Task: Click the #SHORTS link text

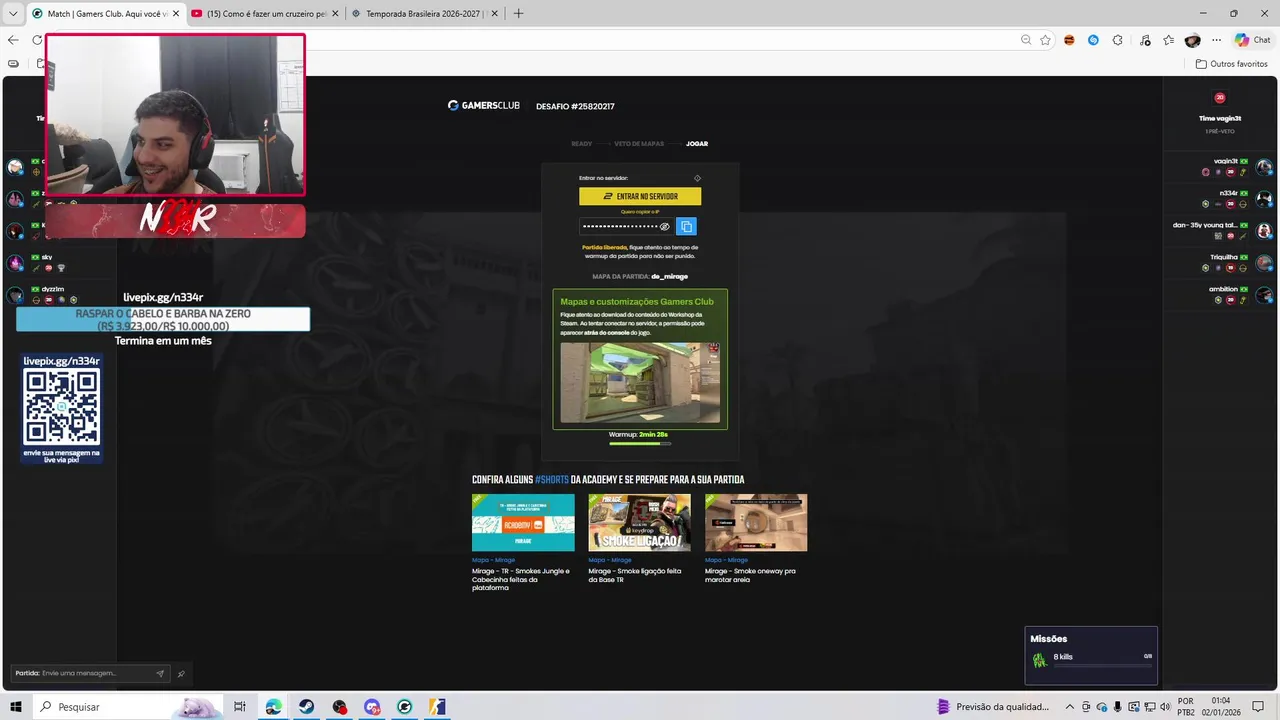Action: click(551, 480)
